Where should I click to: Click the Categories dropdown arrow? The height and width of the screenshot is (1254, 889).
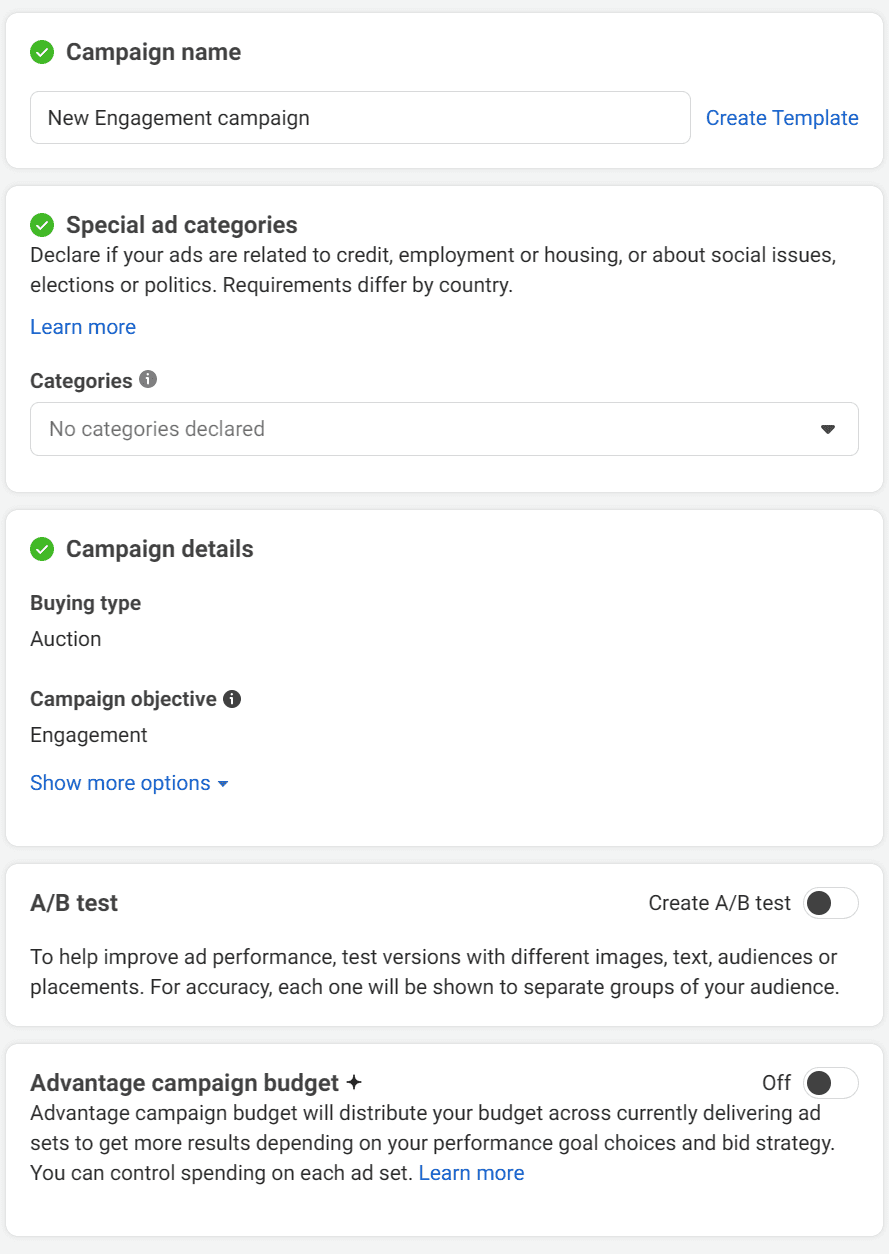827,429
